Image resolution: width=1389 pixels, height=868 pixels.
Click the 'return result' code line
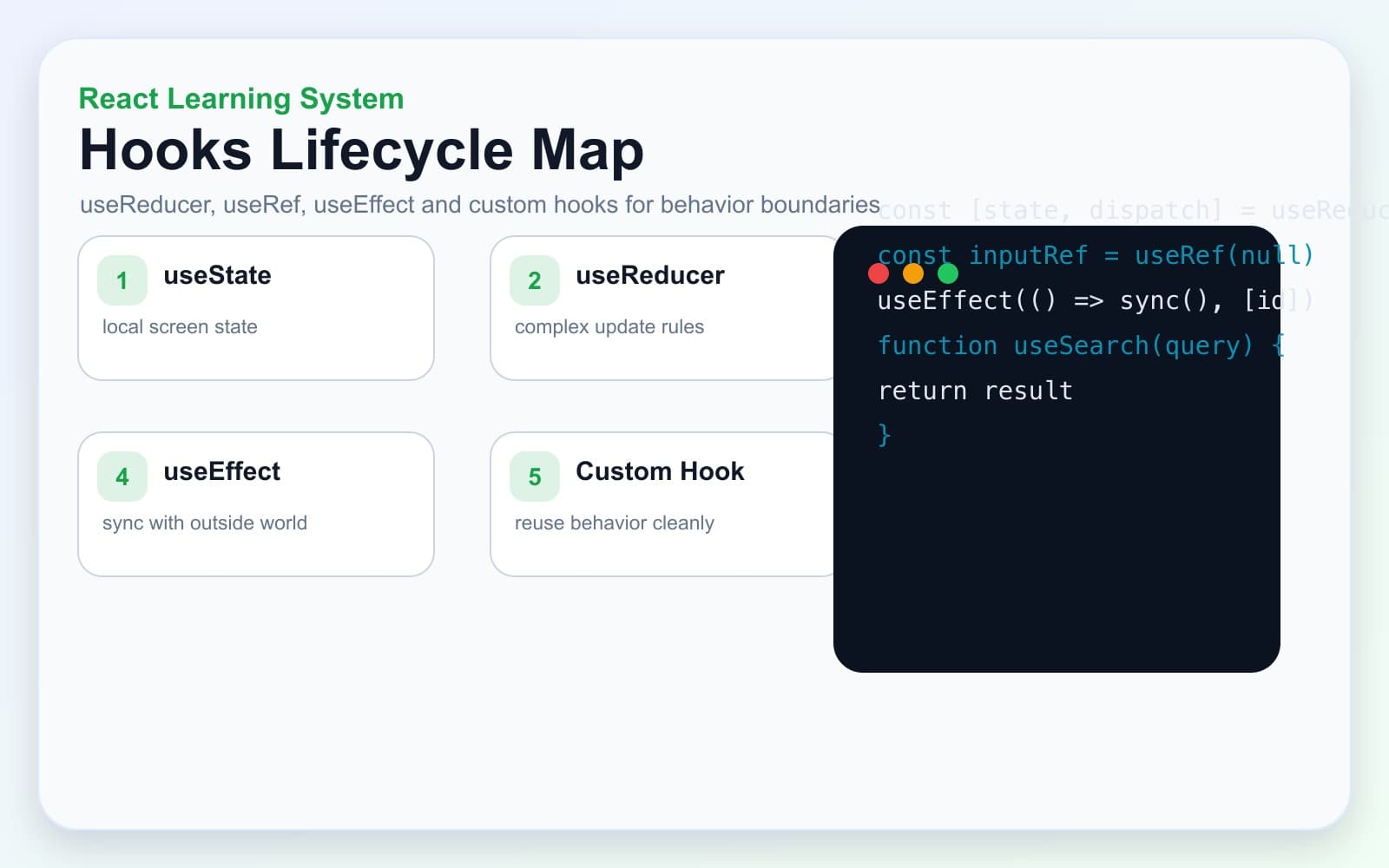(x=976, y=391)
